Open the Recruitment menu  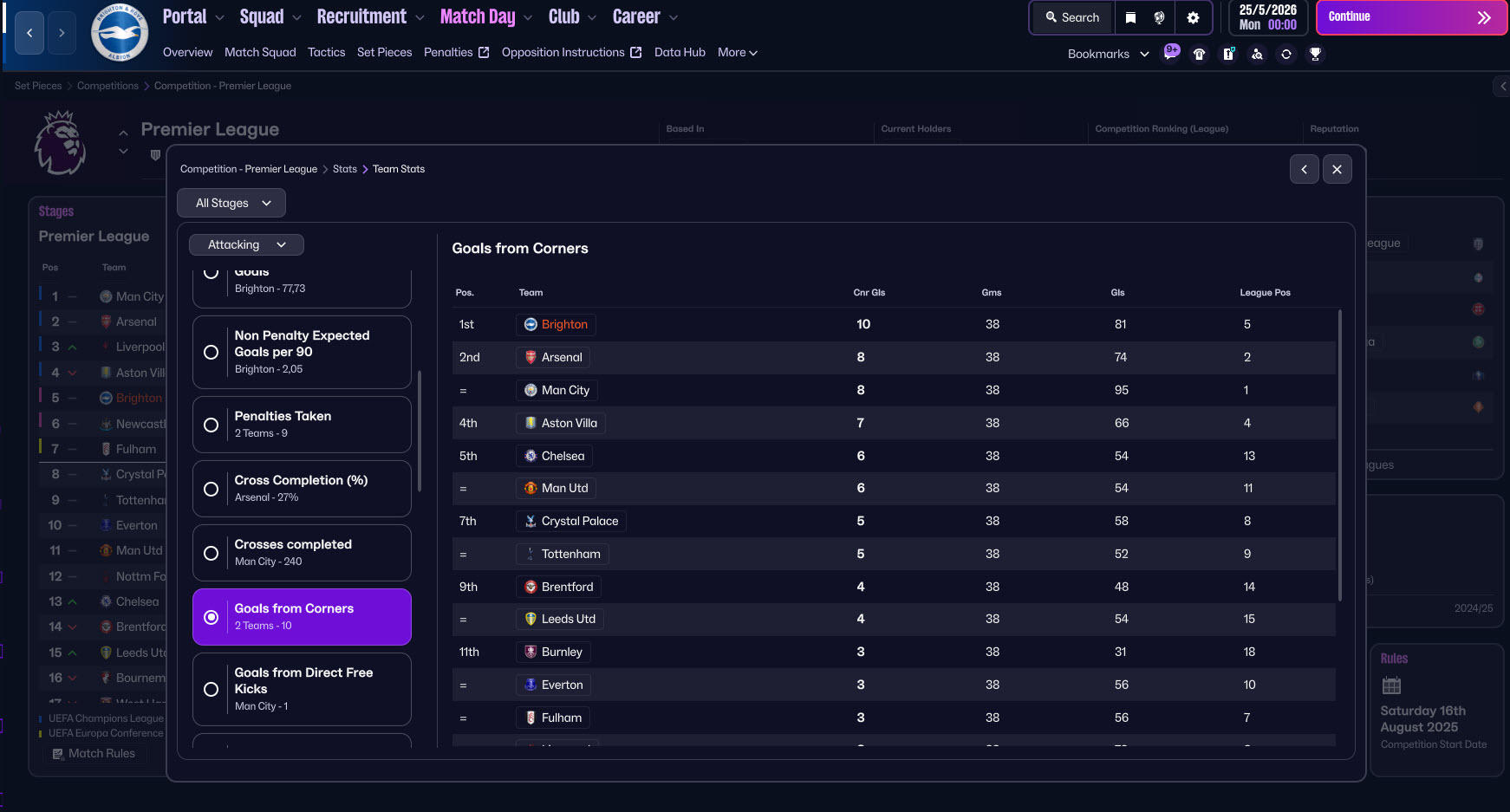click(370, 16)
